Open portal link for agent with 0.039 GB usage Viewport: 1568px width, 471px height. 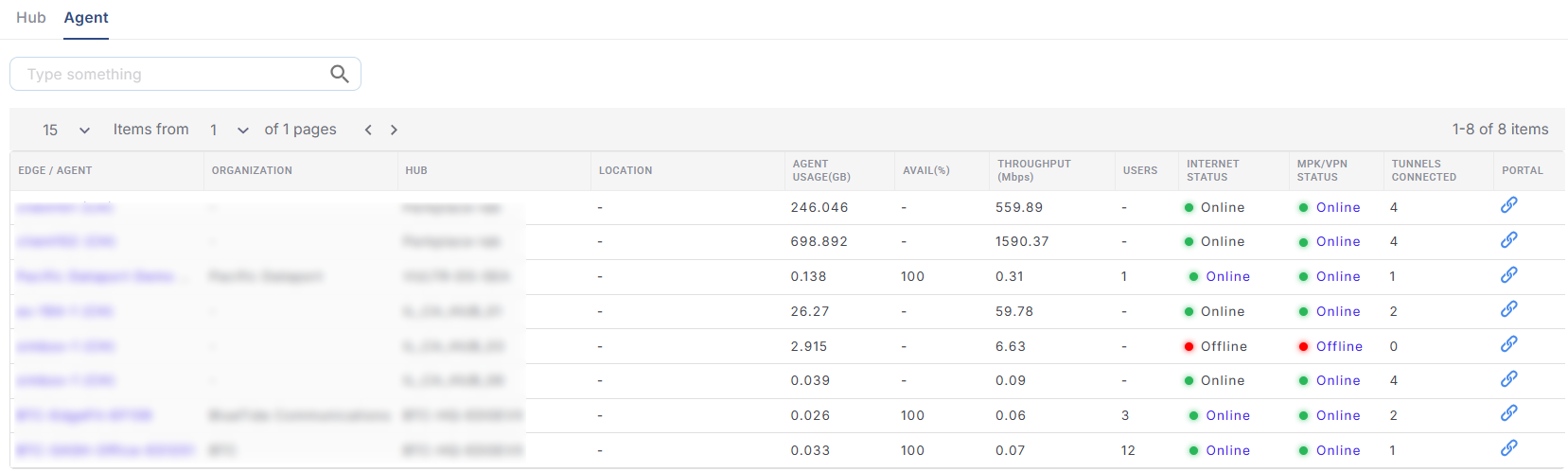(x=1508, y=379)
